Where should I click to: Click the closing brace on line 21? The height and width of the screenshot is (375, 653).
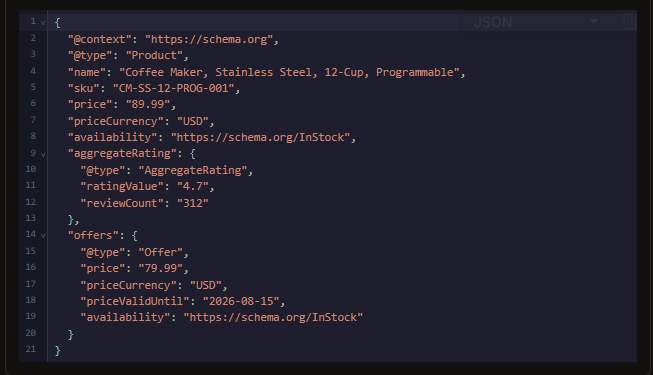57,350
